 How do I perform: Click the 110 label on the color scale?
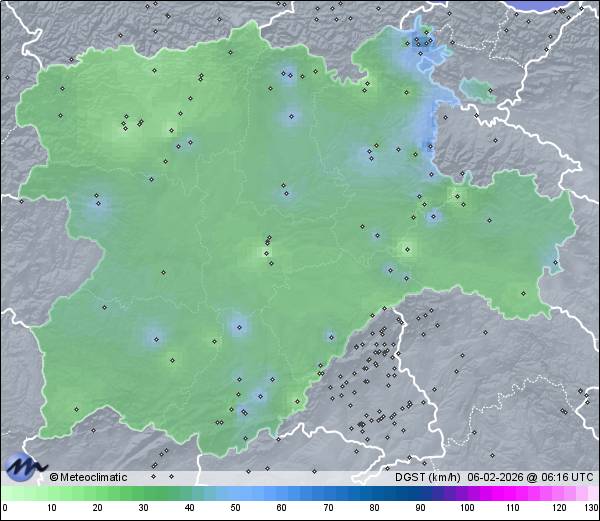(513, 508)
